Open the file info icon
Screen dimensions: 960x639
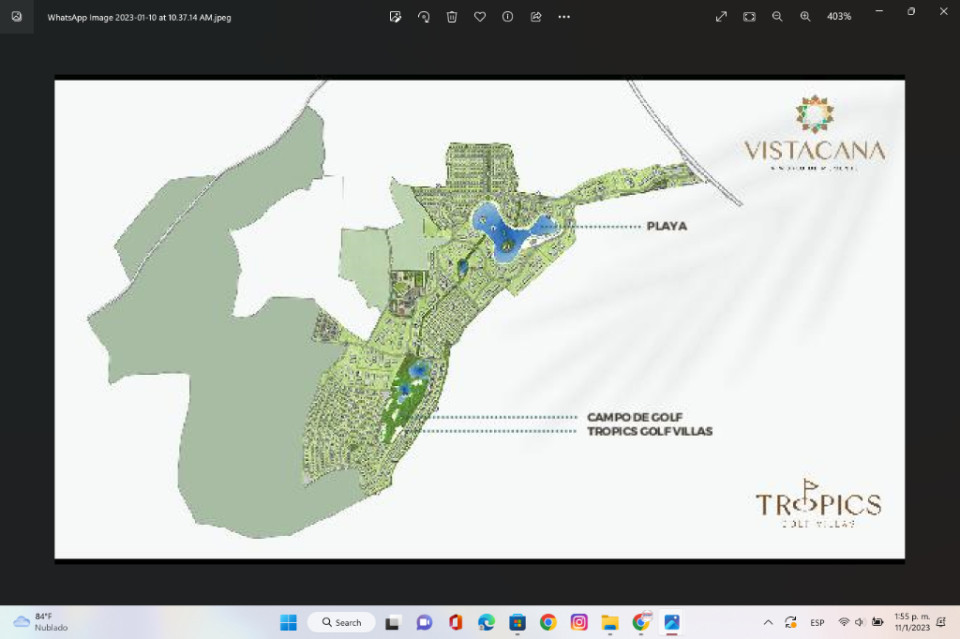click(508, 17)
